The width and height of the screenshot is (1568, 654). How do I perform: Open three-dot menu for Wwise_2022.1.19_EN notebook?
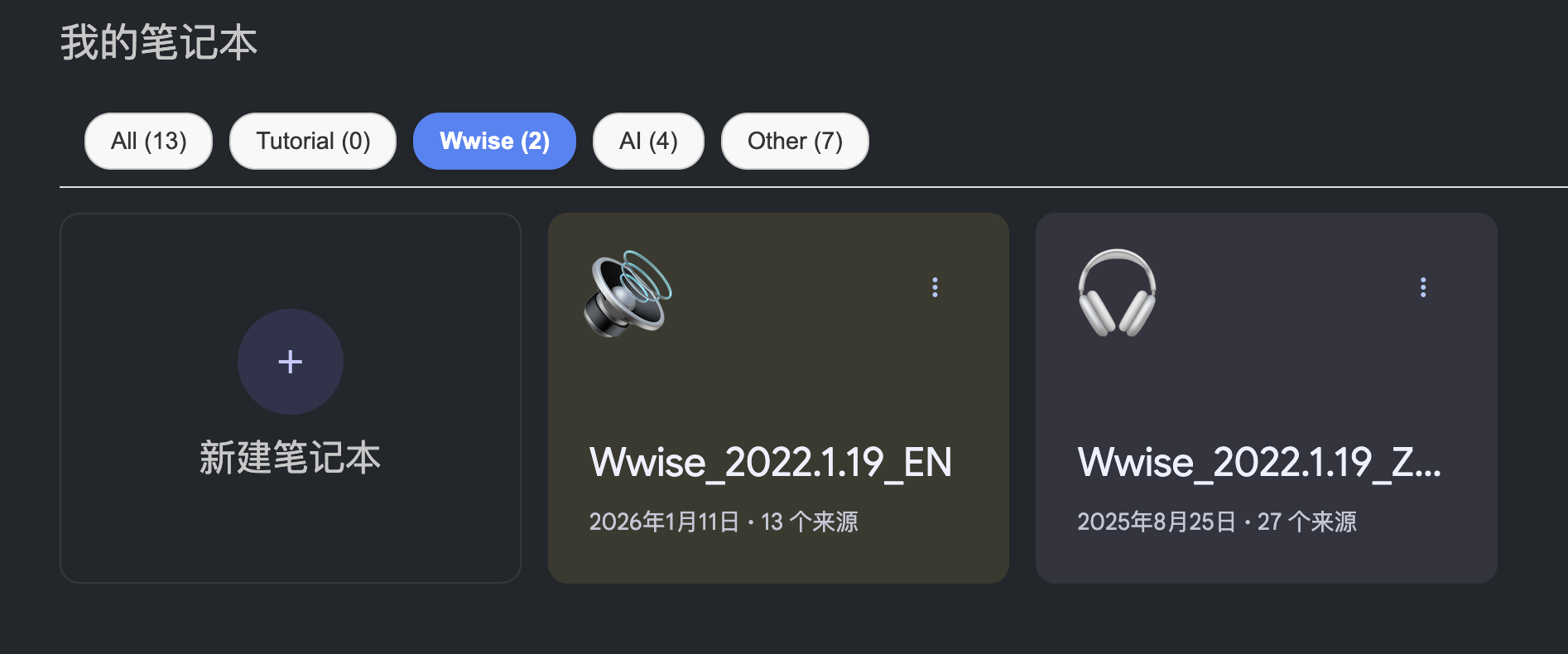click(x=935, y=287)
